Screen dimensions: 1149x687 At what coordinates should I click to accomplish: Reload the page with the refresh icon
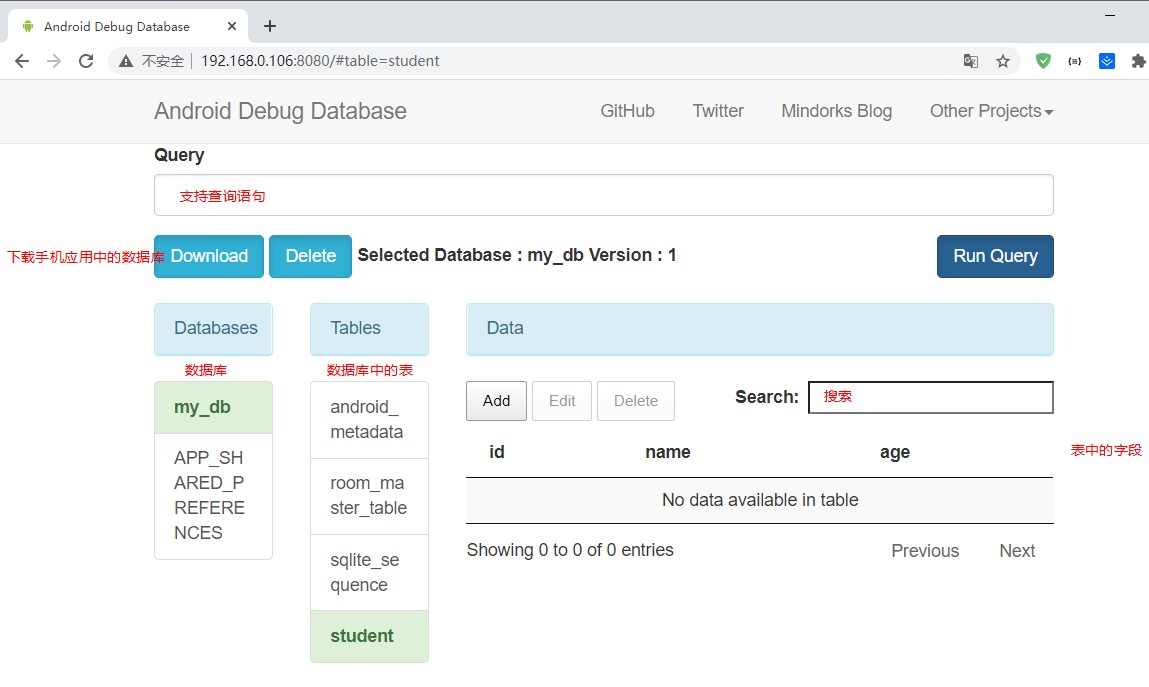[x=86, y=61]
